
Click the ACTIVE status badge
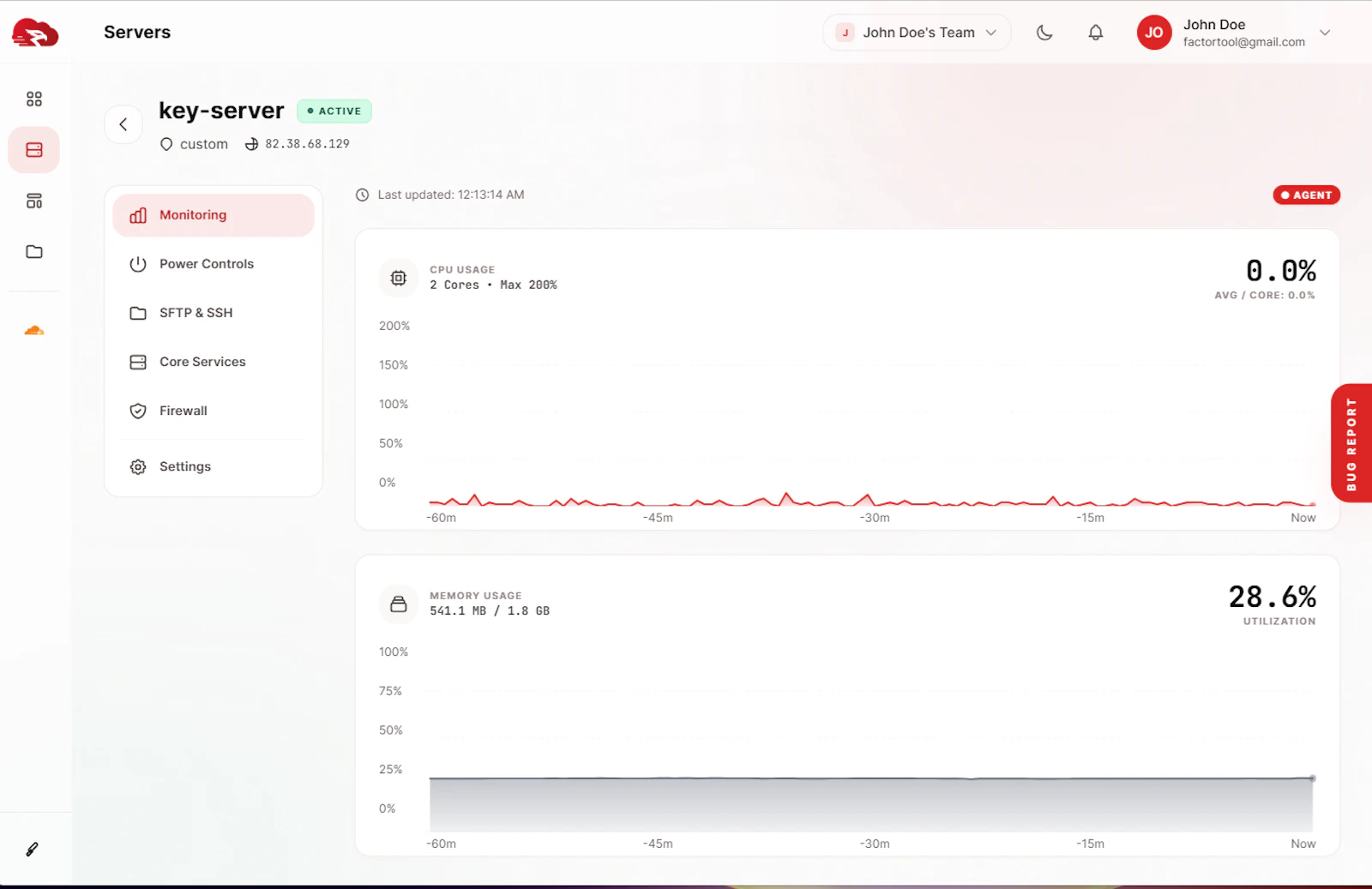coord(334,111)
